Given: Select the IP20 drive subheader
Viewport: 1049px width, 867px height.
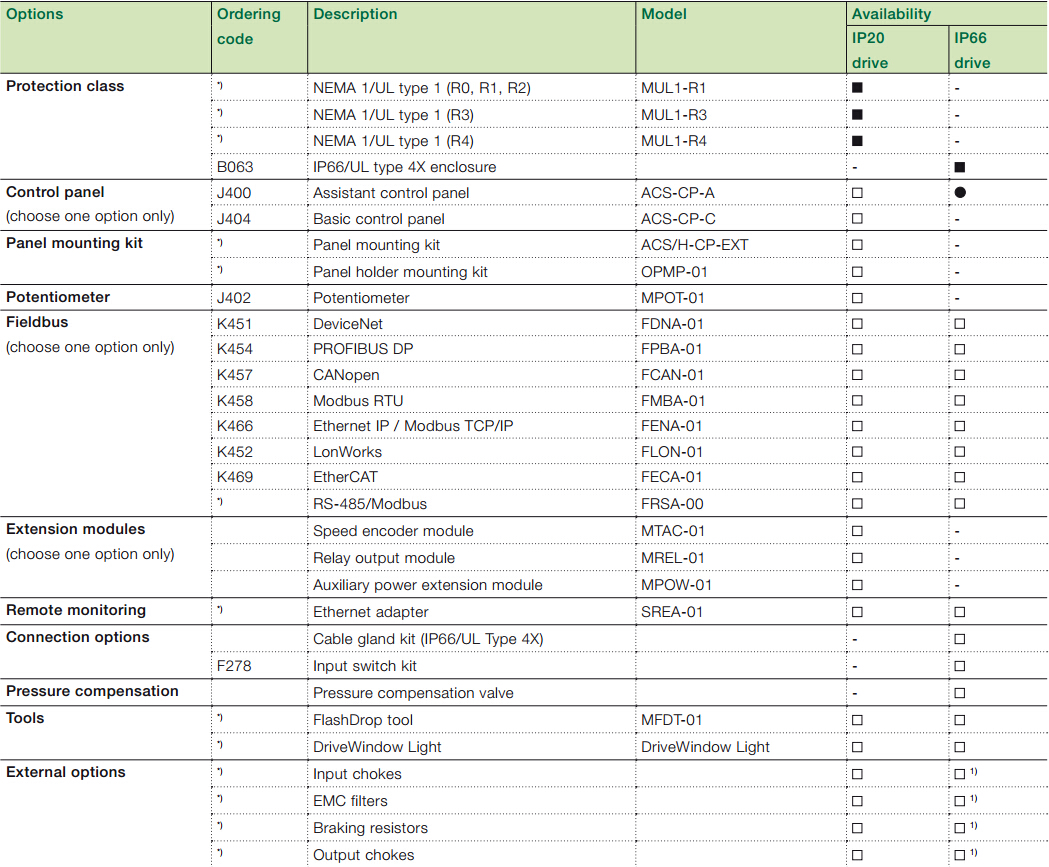Looking at the screenshot, I should [x=870, y=50].
